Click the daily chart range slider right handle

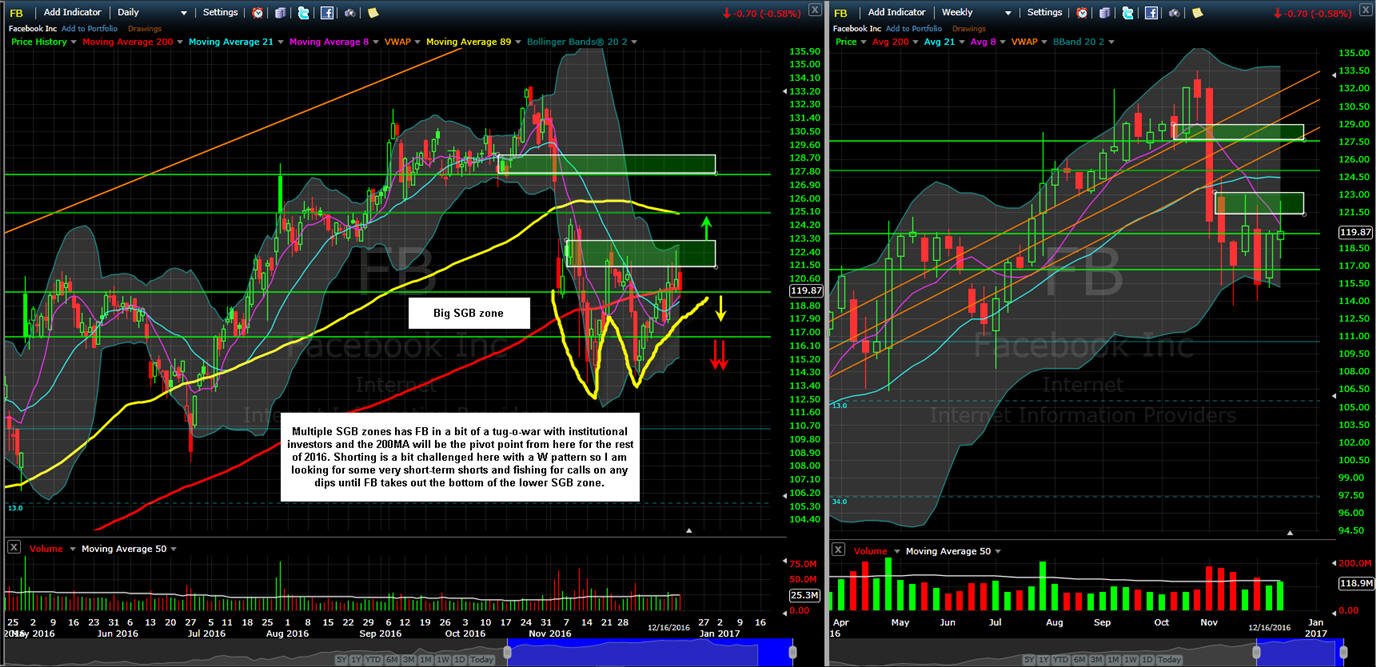pos(793,652)
